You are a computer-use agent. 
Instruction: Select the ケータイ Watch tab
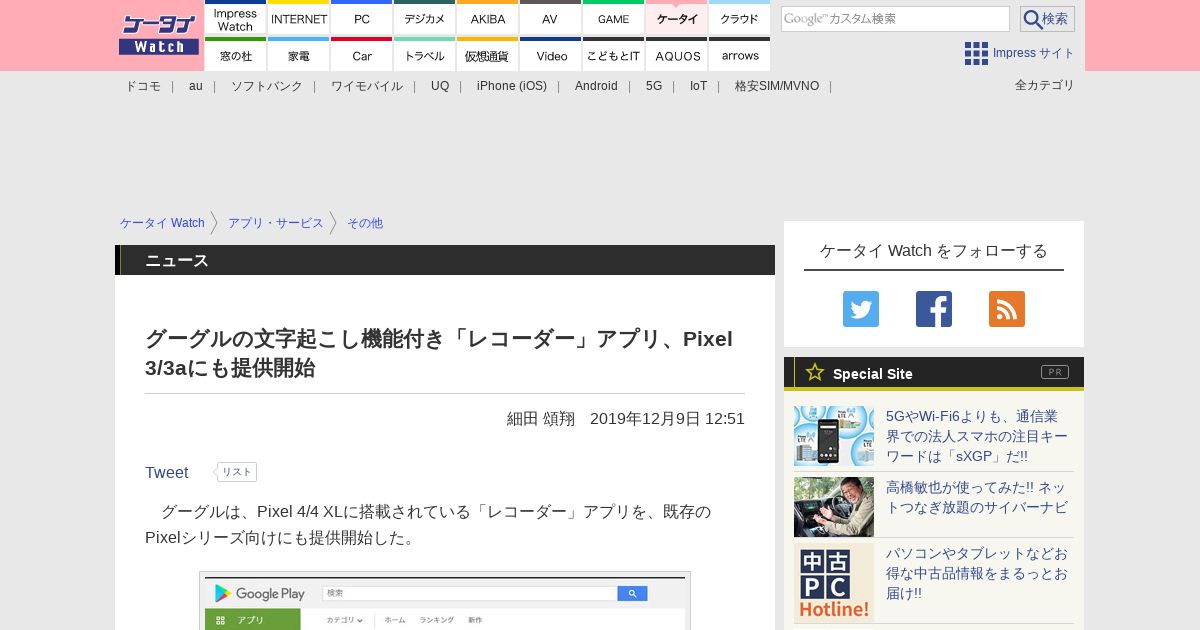coord(677,19)
